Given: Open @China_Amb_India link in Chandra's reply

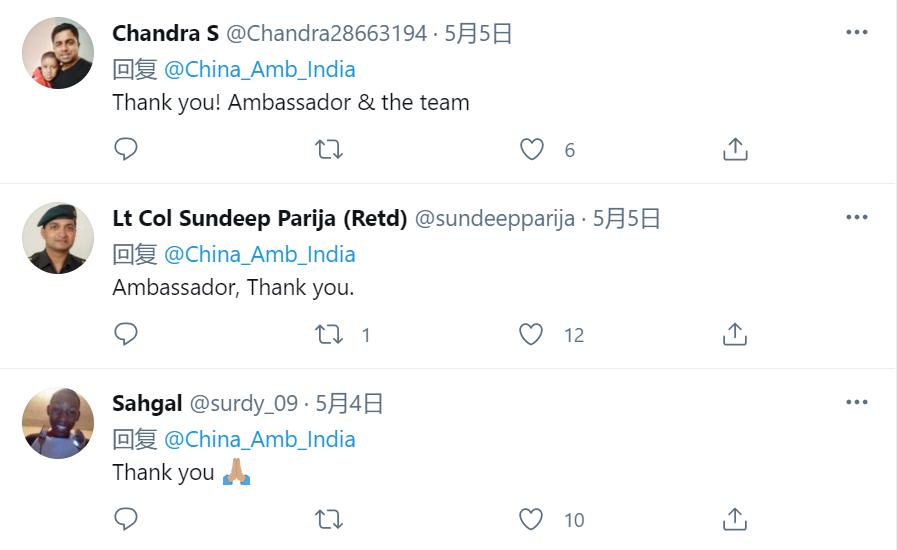Looking at the screenshot, I should point(259,69).
